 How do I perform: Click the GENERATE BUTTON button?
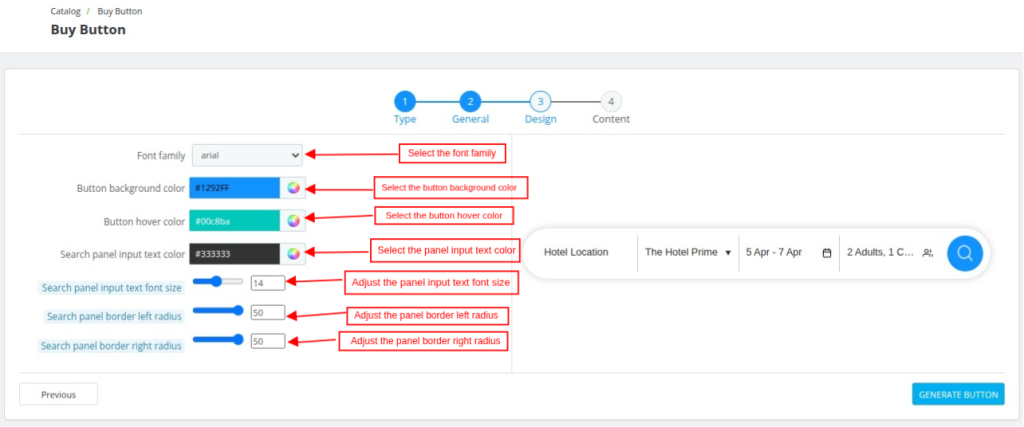(958, 394)
